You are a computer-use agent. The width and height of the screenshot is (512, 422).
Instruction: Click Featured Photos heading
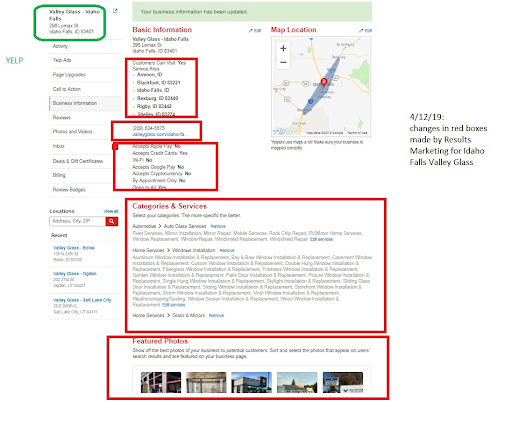coord(160,341)
